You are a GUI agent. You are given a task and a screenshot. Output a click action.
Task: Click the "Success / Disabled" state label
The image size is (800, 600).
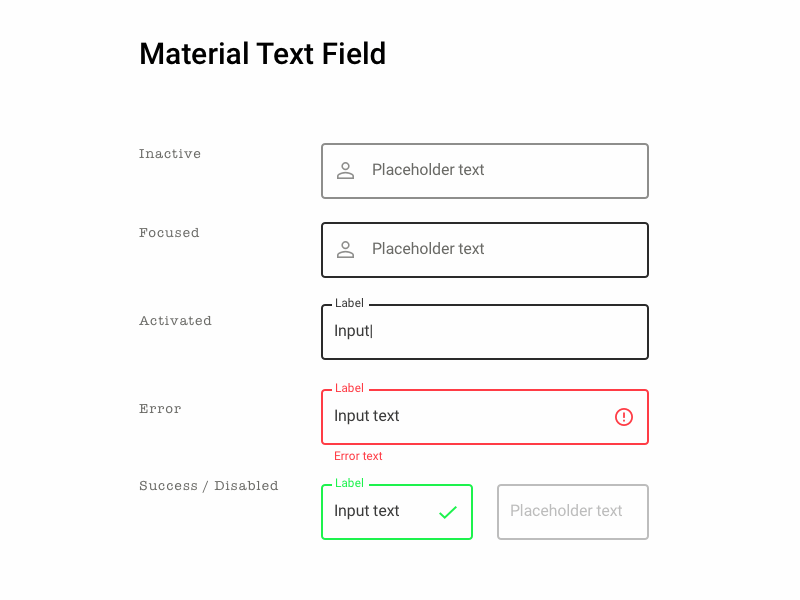click(x=208, y=486)
